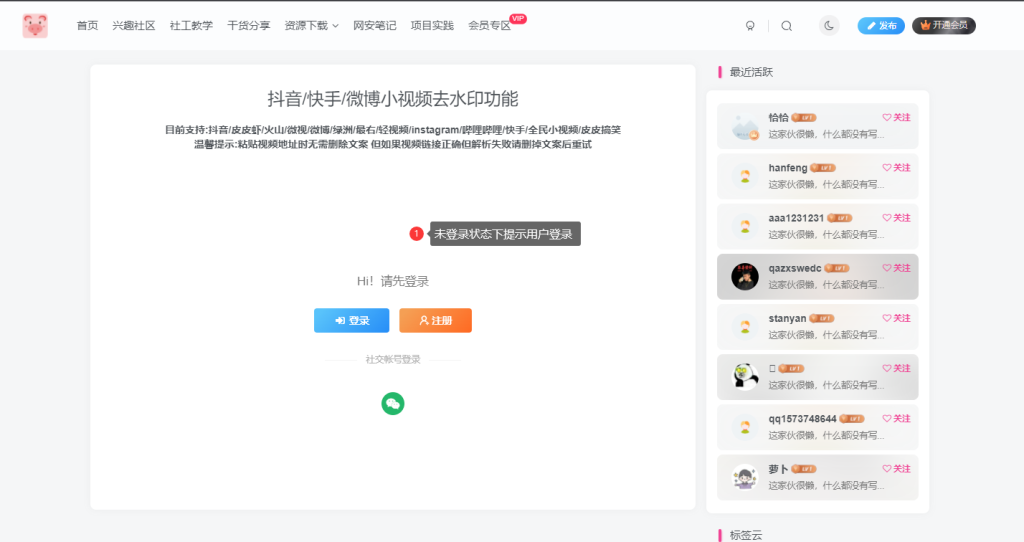Open the search magnifier icon
1024x542 pixels.
coord(786,25)
